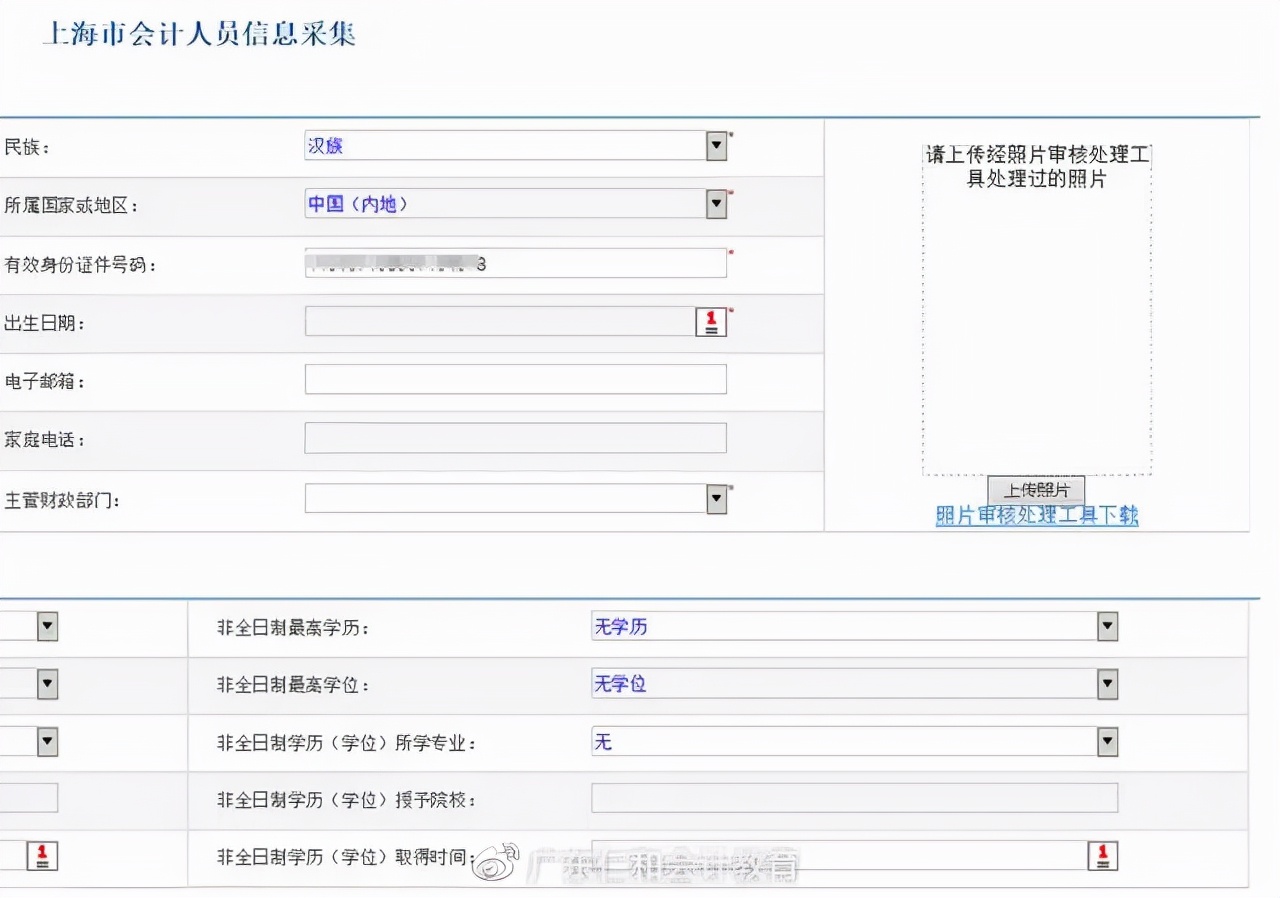Screen dimensions: 1280x898
Task: Click the 非全日制学历取得时间 date field
Action: pyautogui.click(x=840, y=855)
